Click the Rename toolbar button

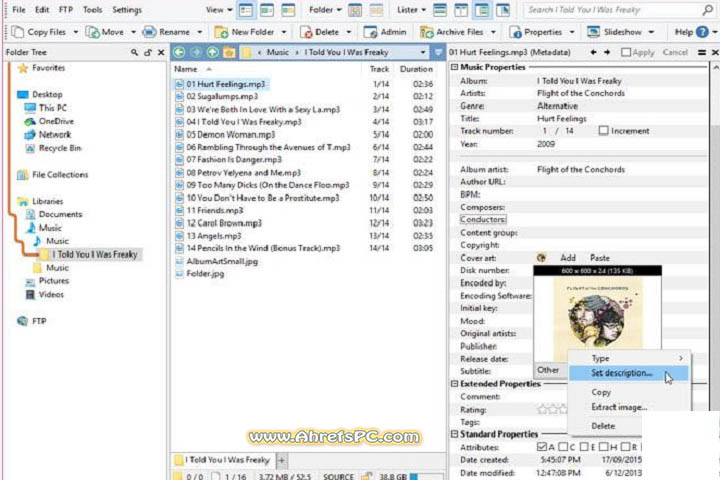pos(166,32)
